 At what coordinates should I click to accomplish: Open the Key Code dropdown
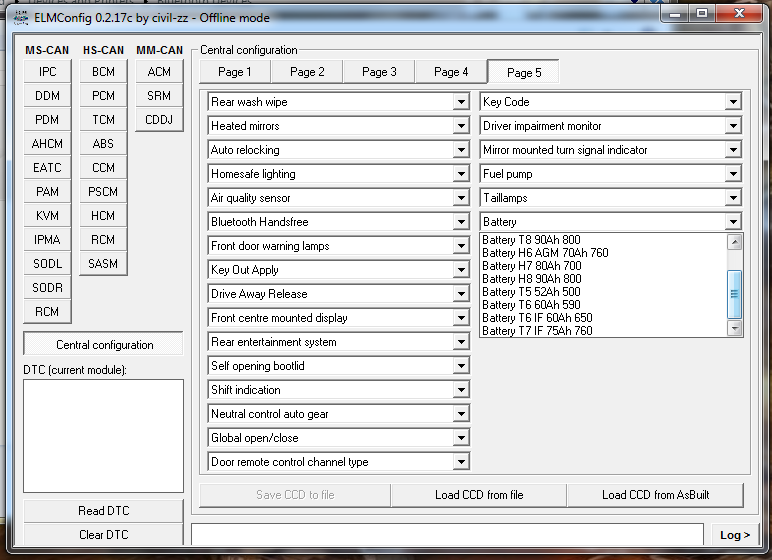[733, 102]
